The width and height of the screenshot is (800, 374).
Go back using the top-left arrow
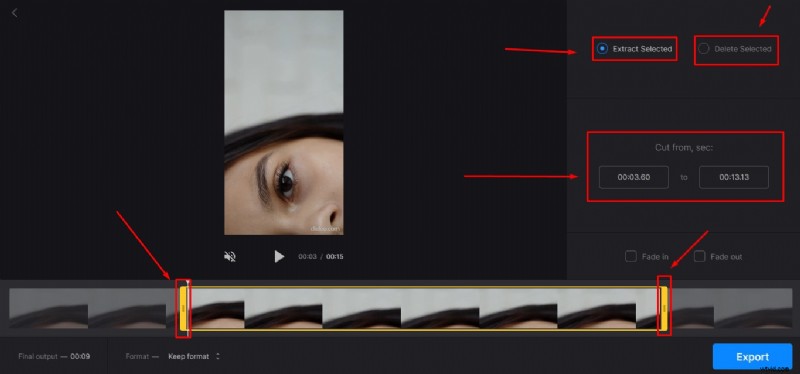tap(14, 13)
